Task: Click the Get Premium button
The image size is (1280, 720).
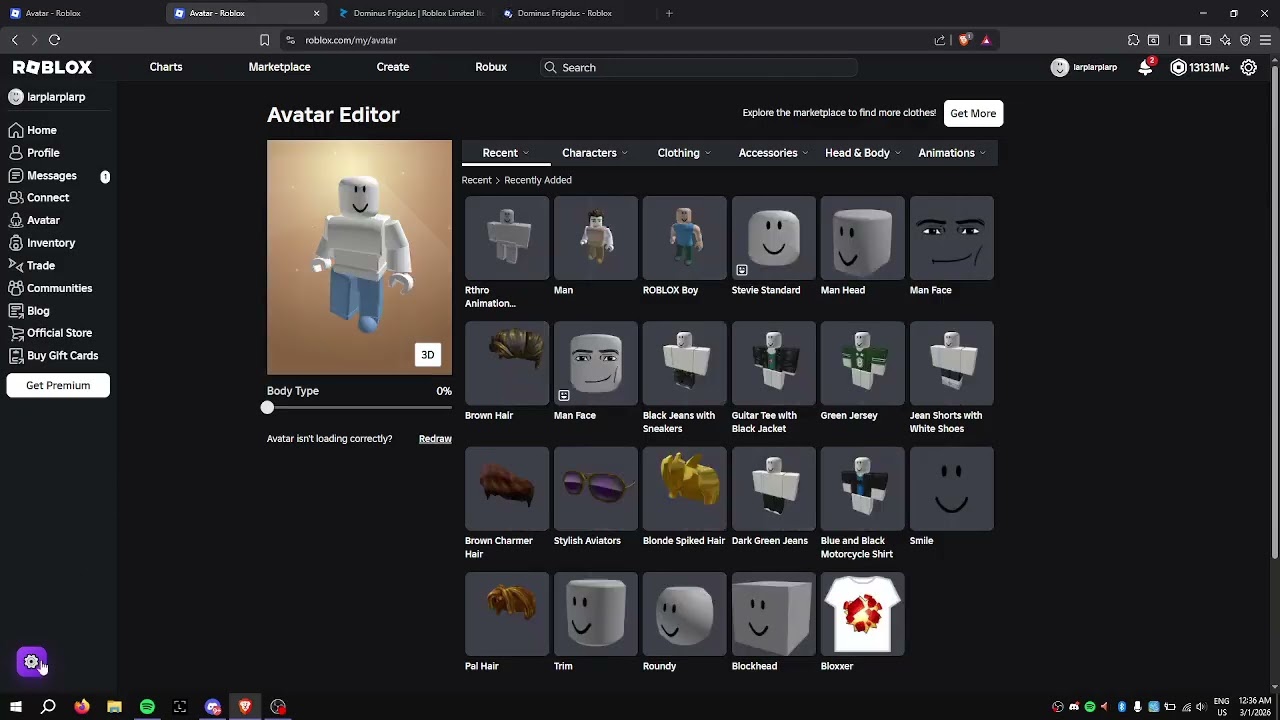Action: tap(58, 385)
